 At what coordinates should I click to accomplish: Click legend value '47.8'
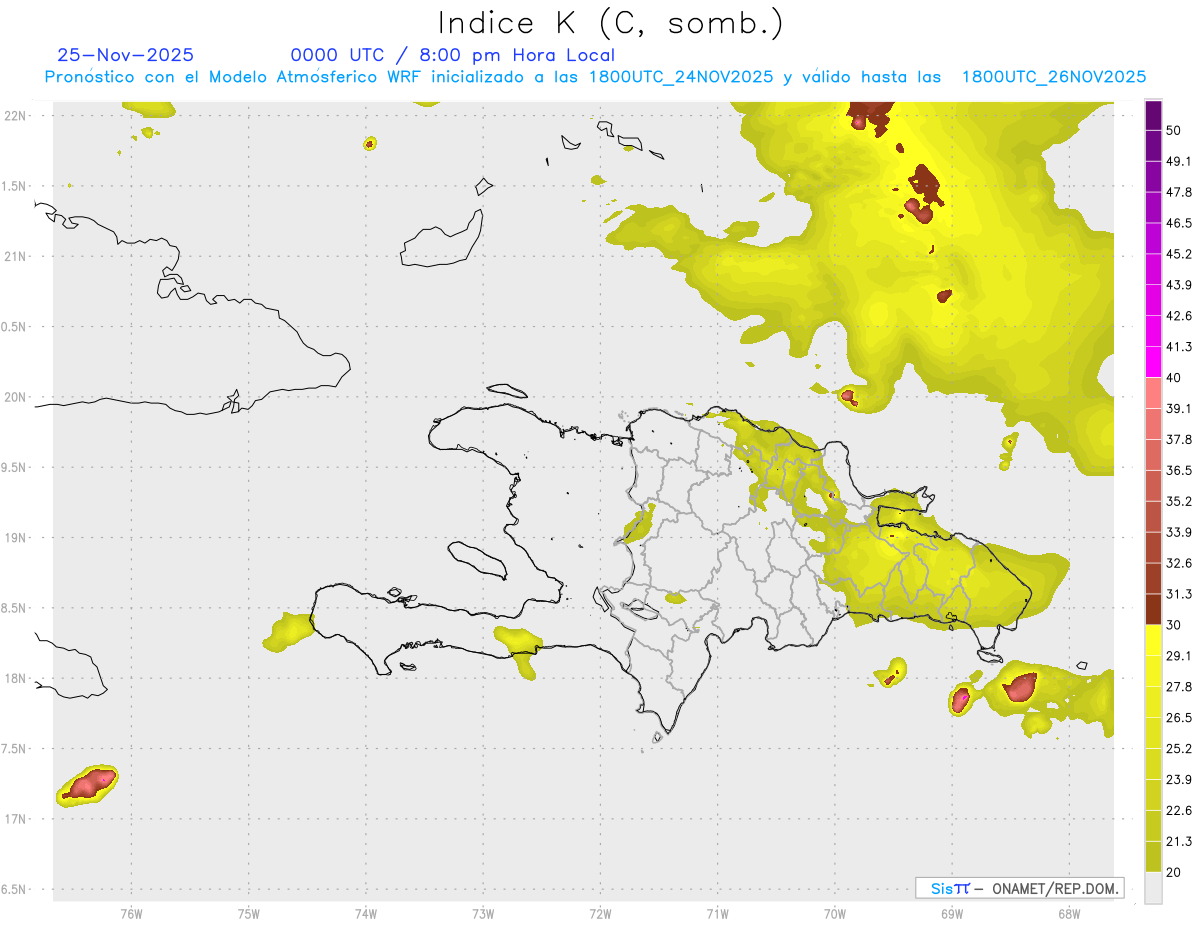point(1178,192)
